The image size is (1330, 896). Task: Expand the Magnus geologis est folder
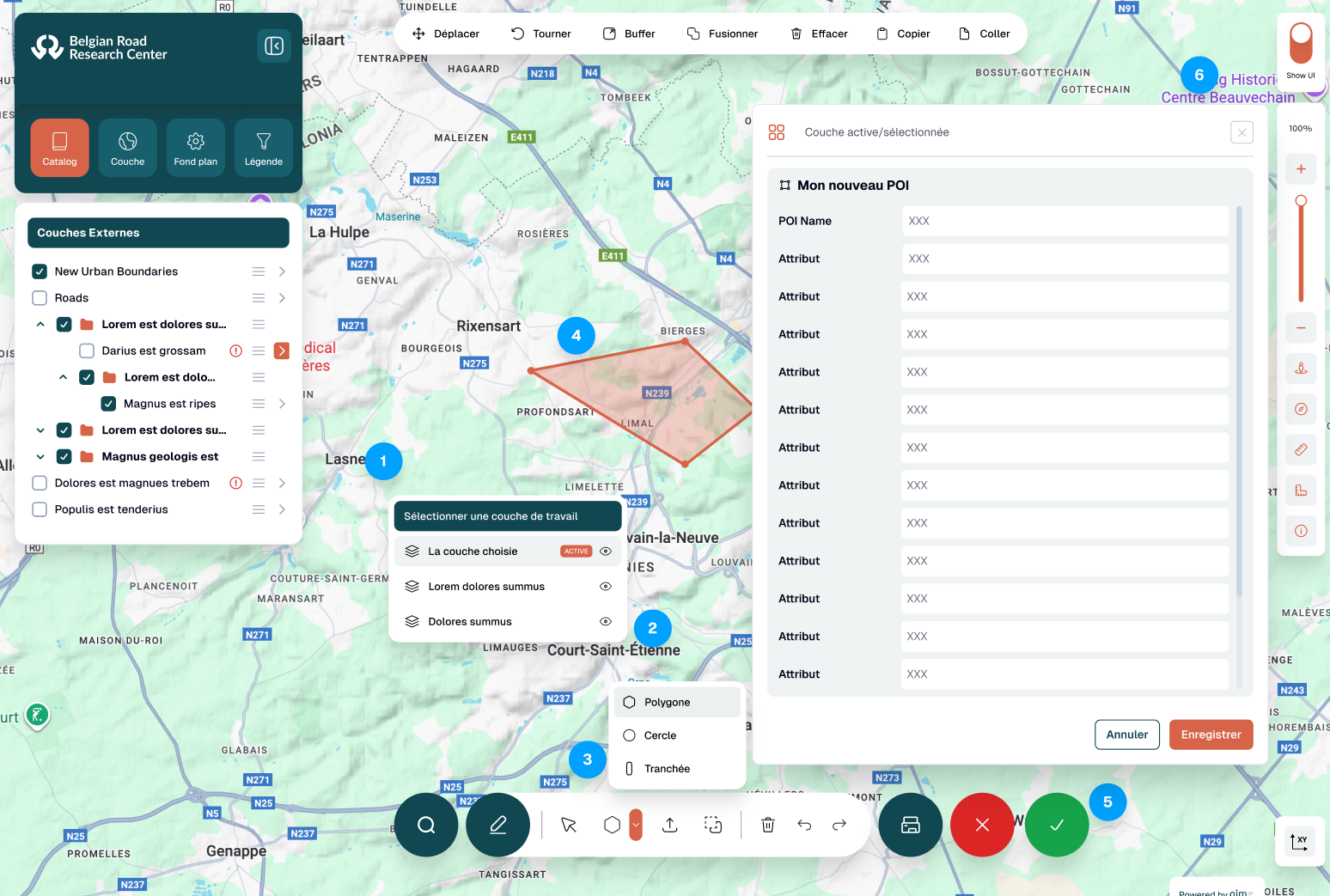pyautogui.click(x=40, y=457)
